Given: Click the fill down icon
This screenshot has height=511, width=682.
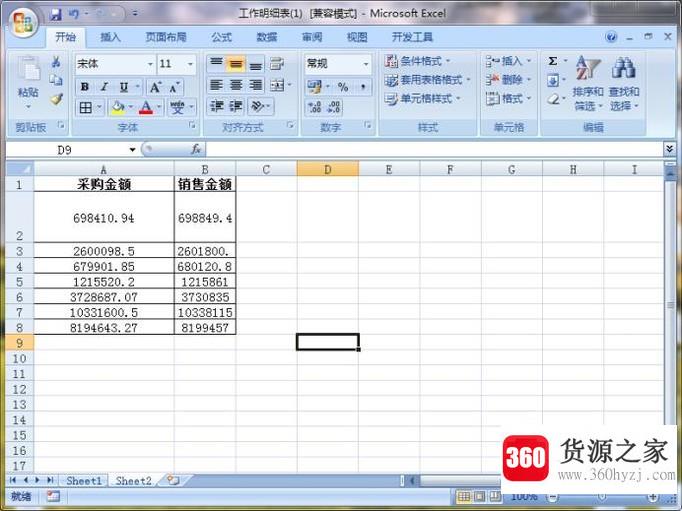Looking at the screenshot, I should 553,80.
